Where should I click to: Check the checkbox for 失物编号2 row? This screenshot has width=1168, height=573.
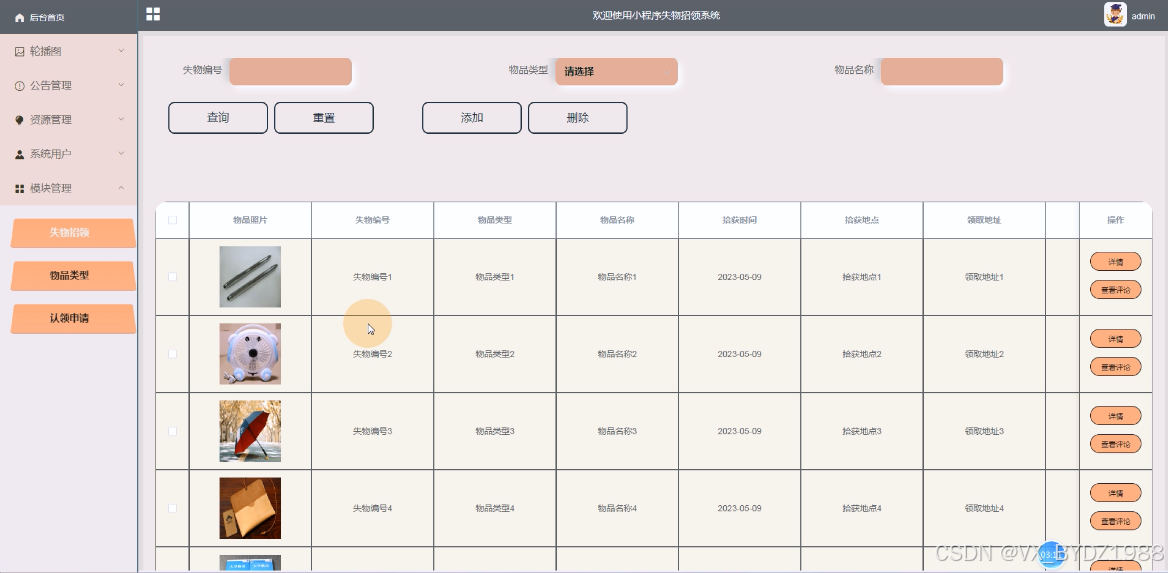click(x=173, y=354)
